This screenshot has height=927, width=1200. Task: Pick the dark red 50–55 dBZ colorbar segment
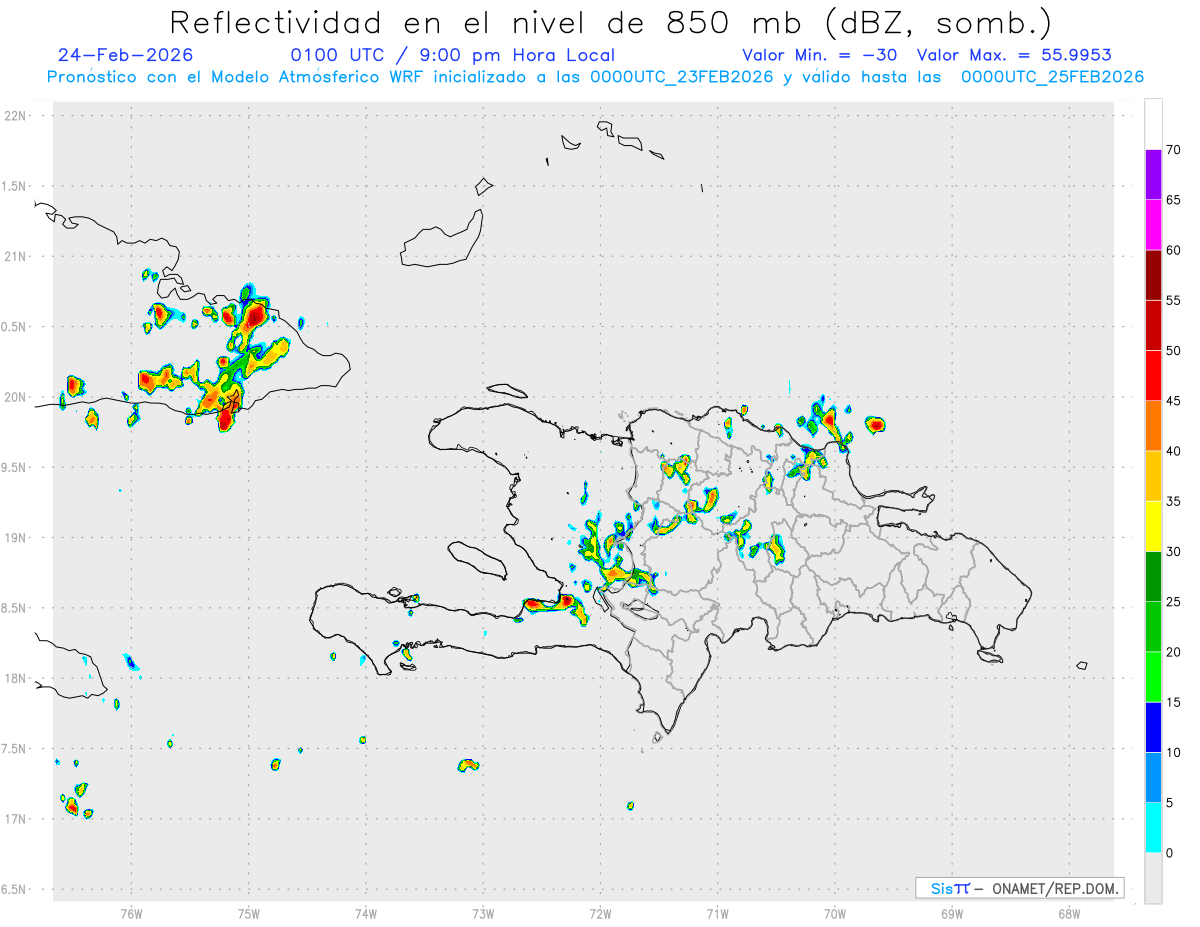(1153, 325)
